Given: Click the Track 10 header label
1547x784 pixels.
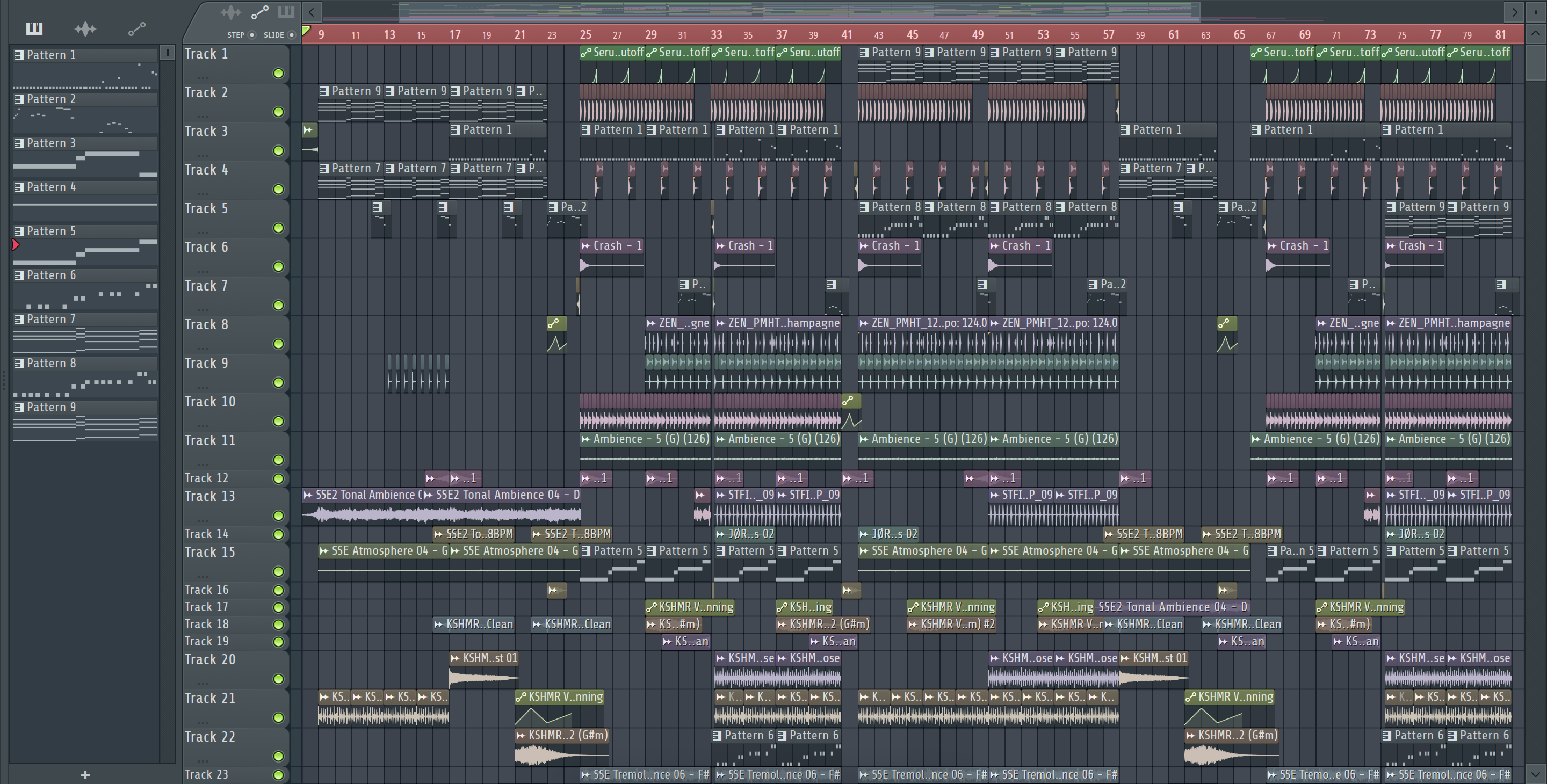Looking at the screenshot, I should click(x=209, y=402).
